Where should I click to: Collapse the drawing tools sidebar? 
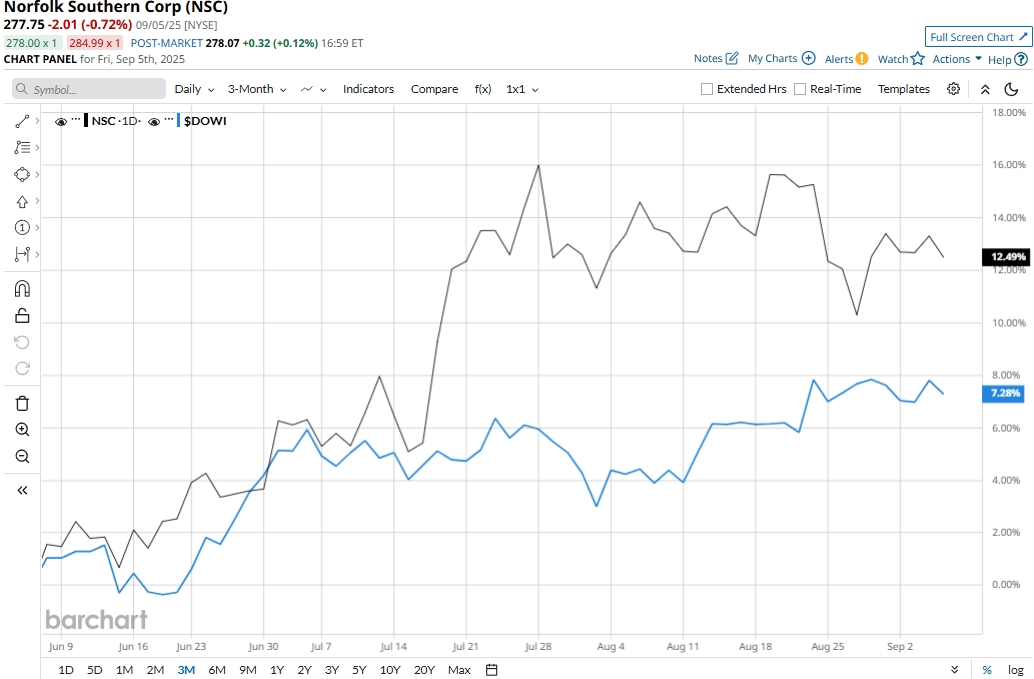[22, 490]
